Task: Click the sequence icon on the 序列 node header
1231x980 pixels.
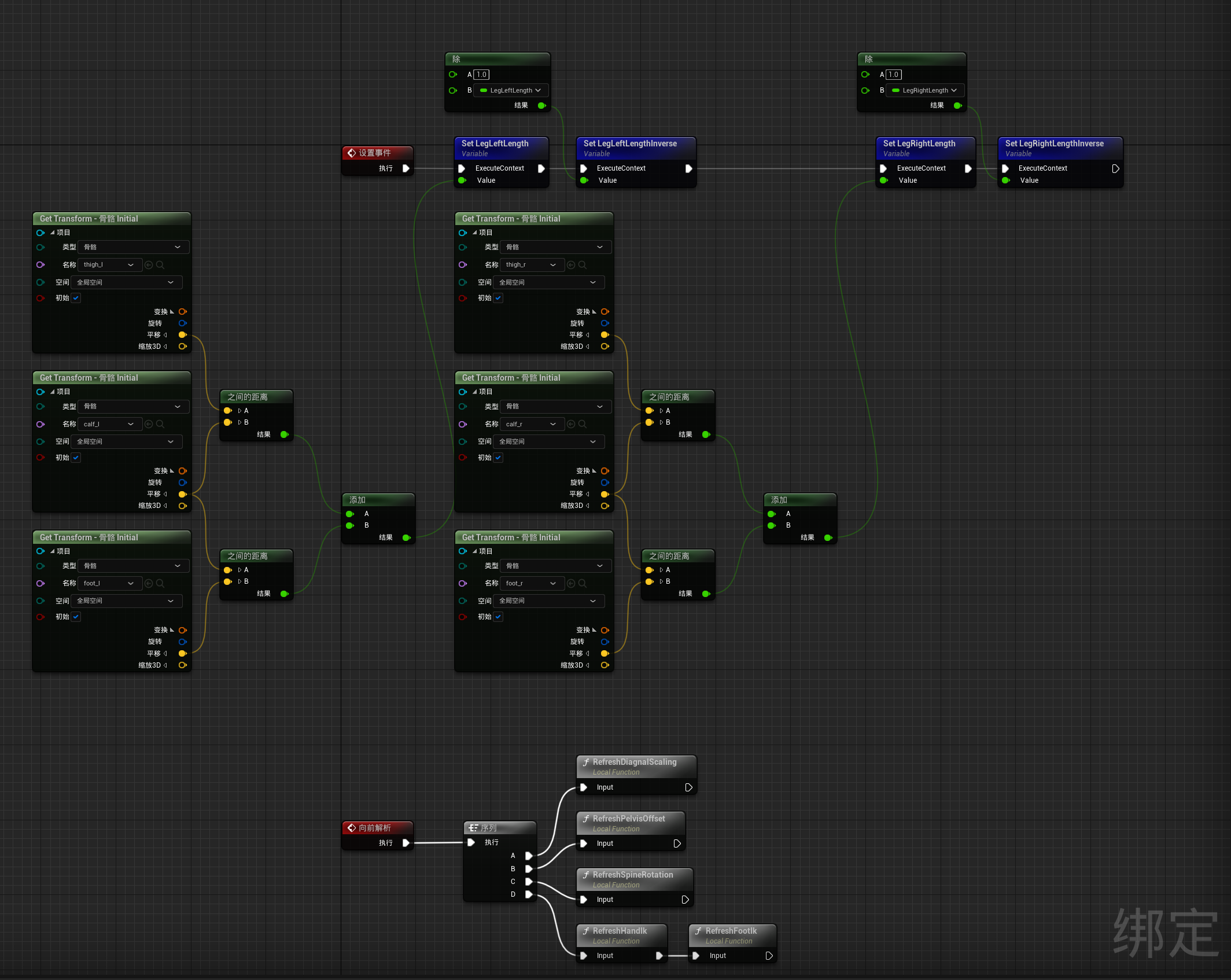Action: click(x=473, y=827)
